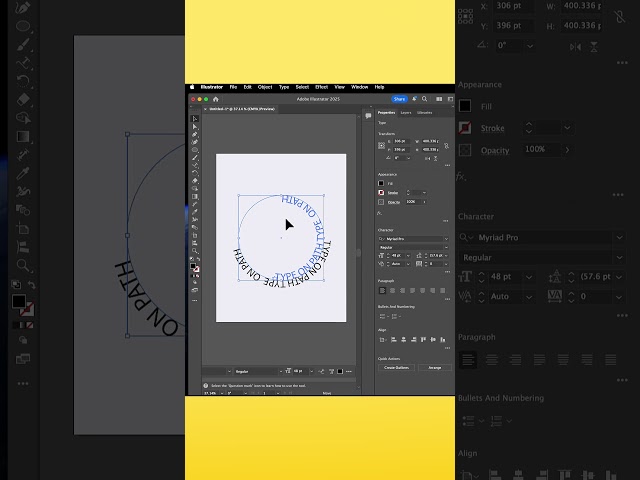Open the zoom level dropdown in status bar
This screenshot has height=480, width=640.
click(x=222, y=393)
